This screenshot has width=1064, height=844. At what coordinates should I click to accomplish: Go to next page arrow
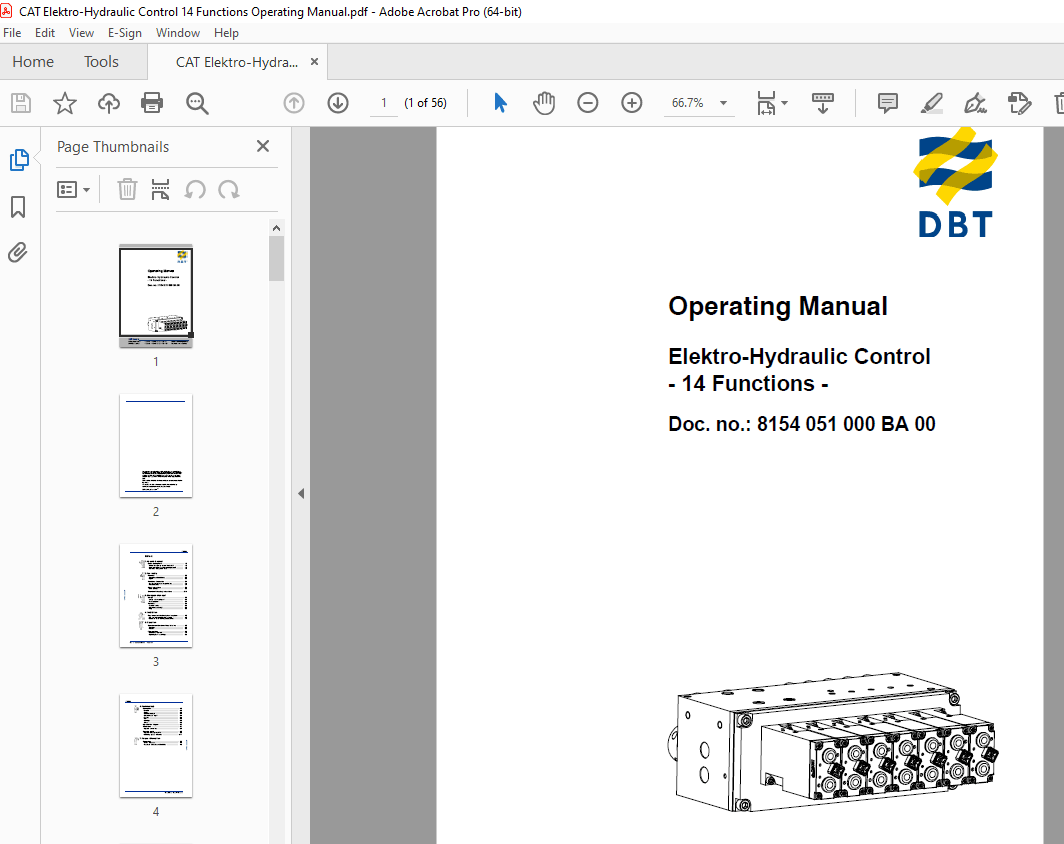pos(338,103)
